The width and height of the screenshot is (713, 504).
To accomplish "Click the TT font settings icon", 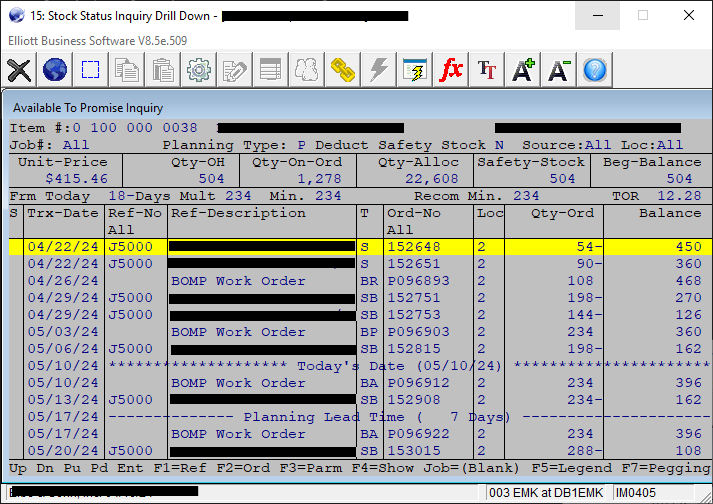I will pyautogui.click(x=487, y=70).
